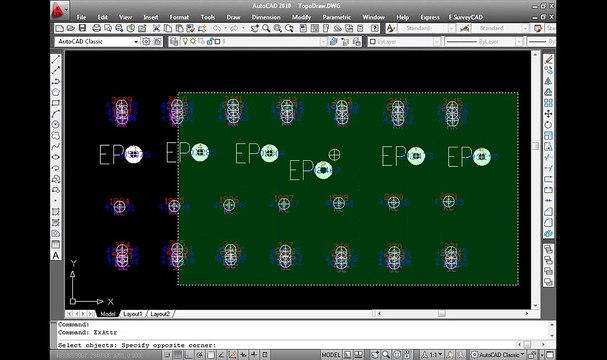The image size is (607, 360).
Task: Select the Move modify tool
Action: (x=548, y=114)
